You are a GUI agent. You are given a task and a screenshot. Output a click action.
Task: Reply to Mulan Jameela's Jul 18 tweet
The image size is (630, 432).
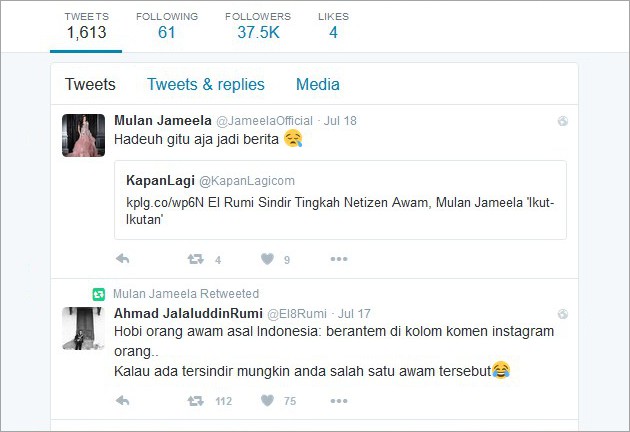pyautogui.click(x=123, y=259)
